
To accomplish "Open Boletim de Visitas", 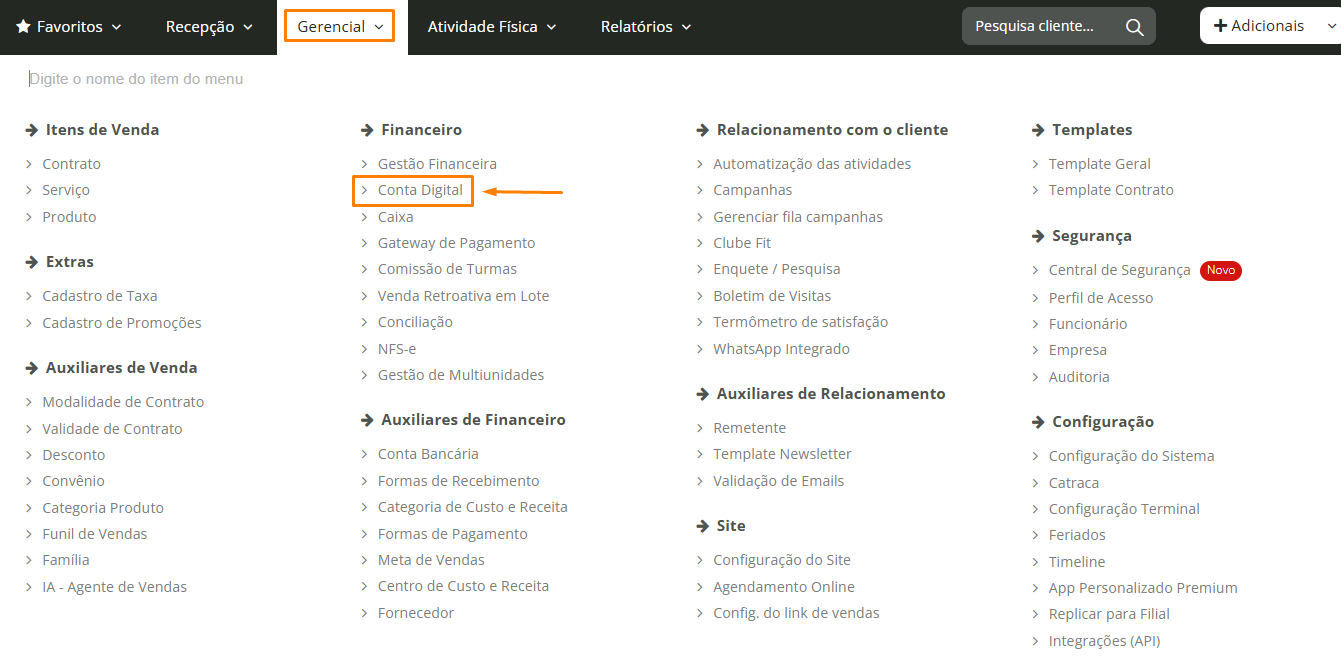I will coord(772,296).
